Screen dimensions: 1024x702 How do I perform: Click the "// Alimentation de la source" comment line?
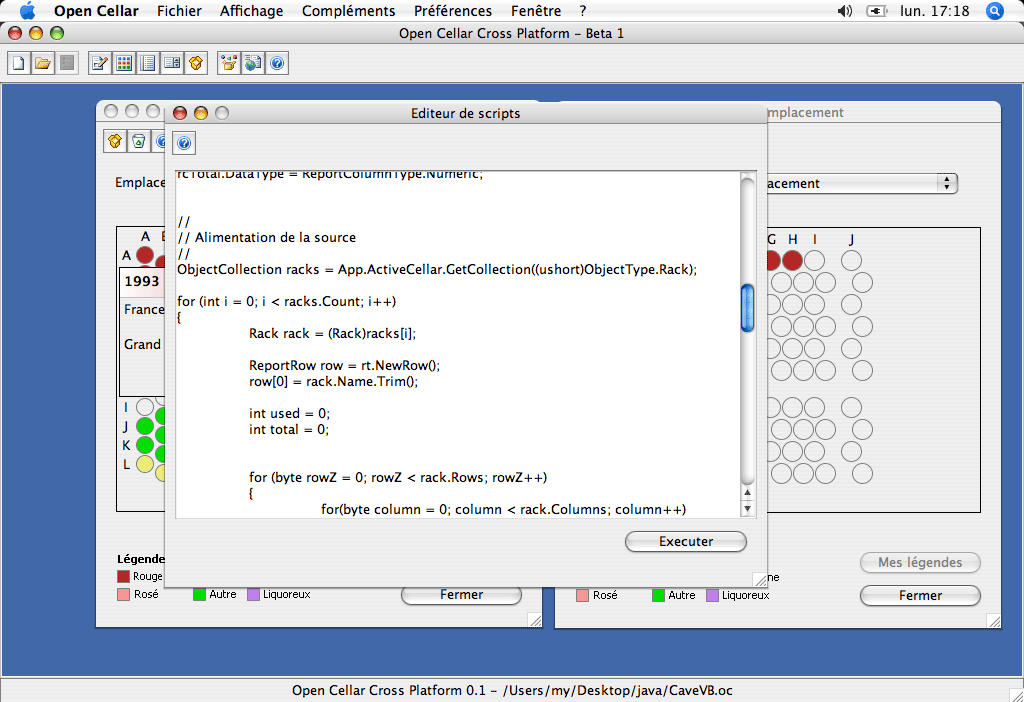point(266,238)
